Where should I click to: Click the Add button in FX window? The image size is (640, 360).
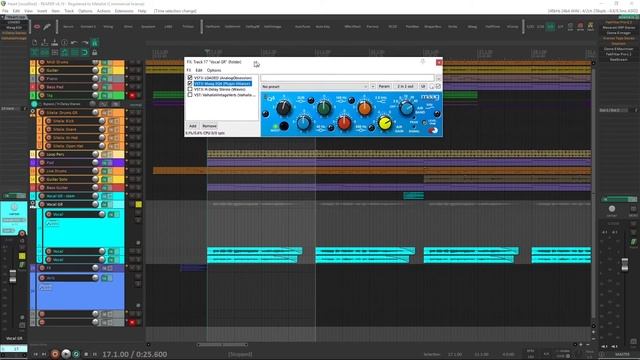coord(193,126)
